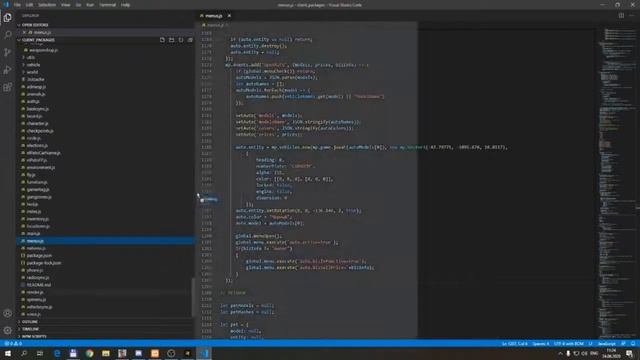Open inventory.js in the file tree
Image resolution: width=640 pixels, height=360 pixels.
coord(38,219)
